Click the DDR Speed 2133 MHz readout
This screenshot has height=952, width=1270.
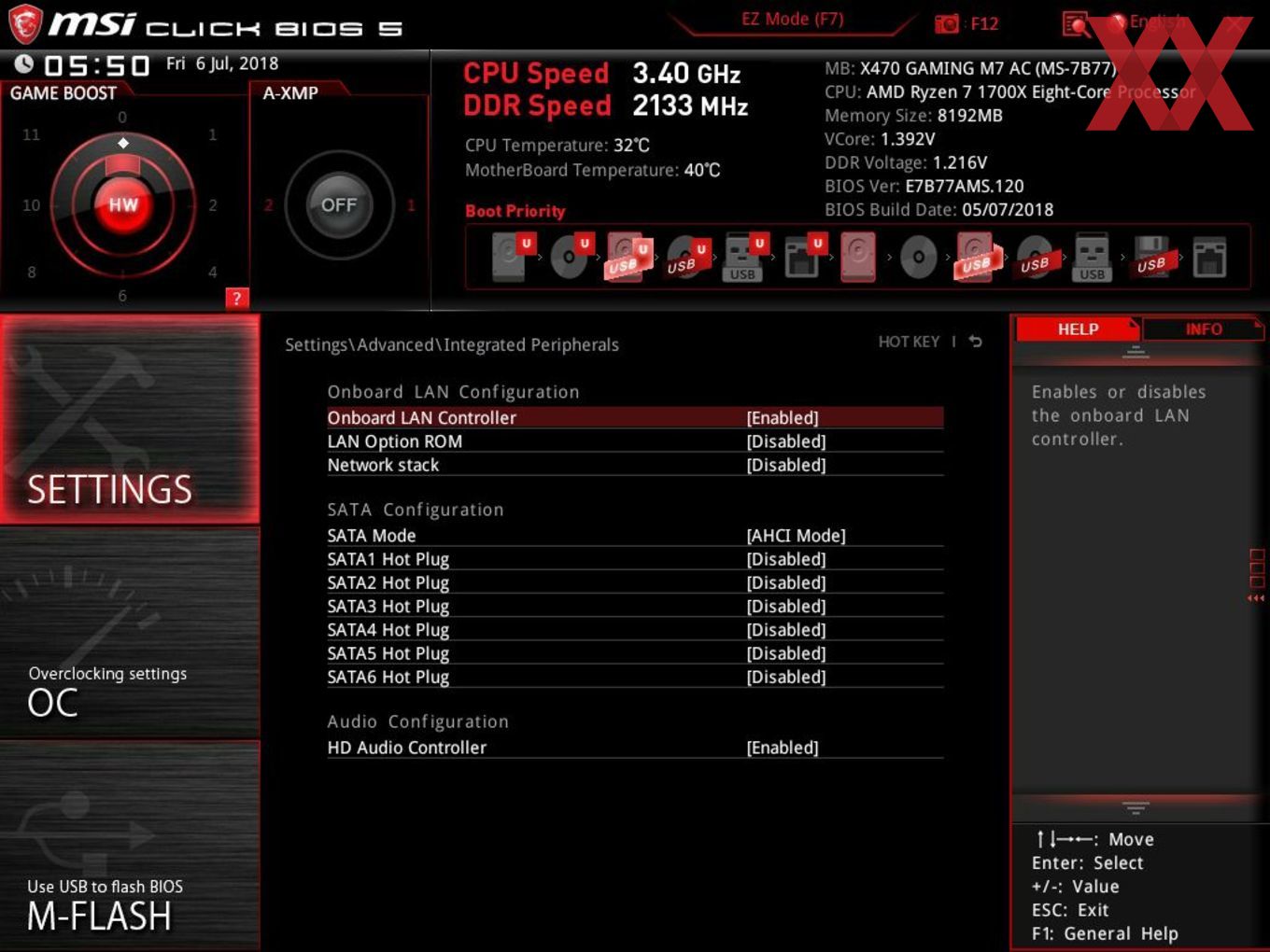click(606, 106)
